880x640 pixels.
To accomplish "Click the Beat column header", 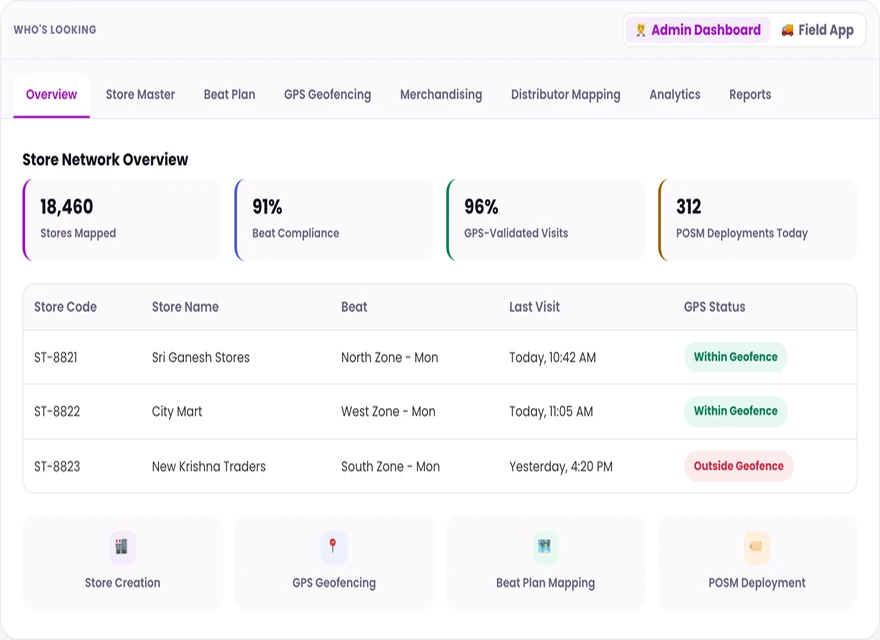I will coord(354,307).
